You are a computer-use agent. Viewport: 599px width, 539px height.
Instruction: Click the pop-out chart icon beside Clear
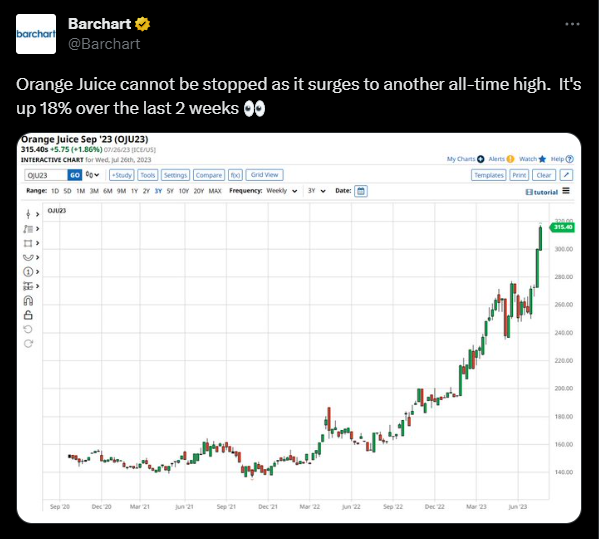tap(567, 175)
